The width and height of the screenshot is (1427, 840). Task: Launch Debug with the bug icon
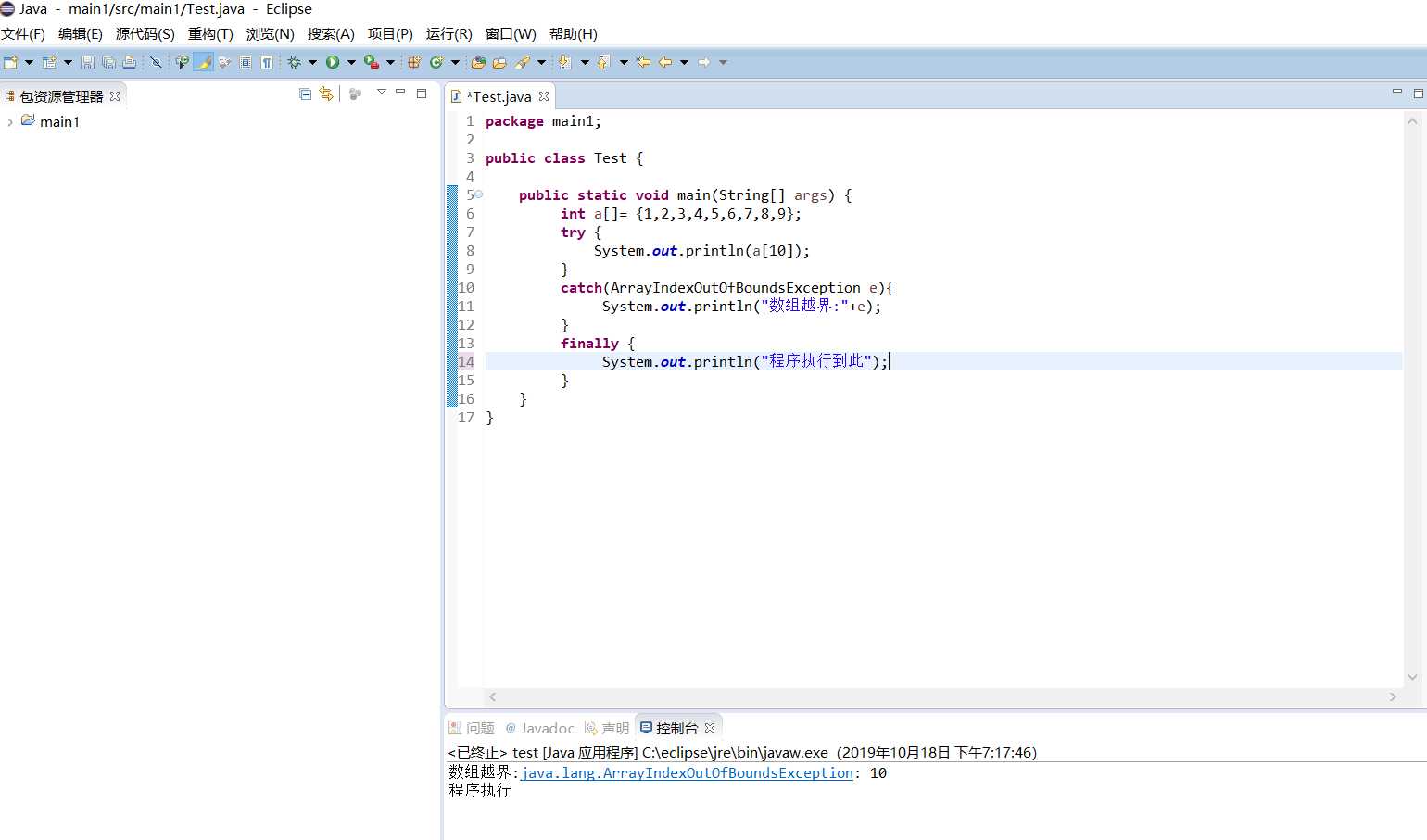point(294,62)
